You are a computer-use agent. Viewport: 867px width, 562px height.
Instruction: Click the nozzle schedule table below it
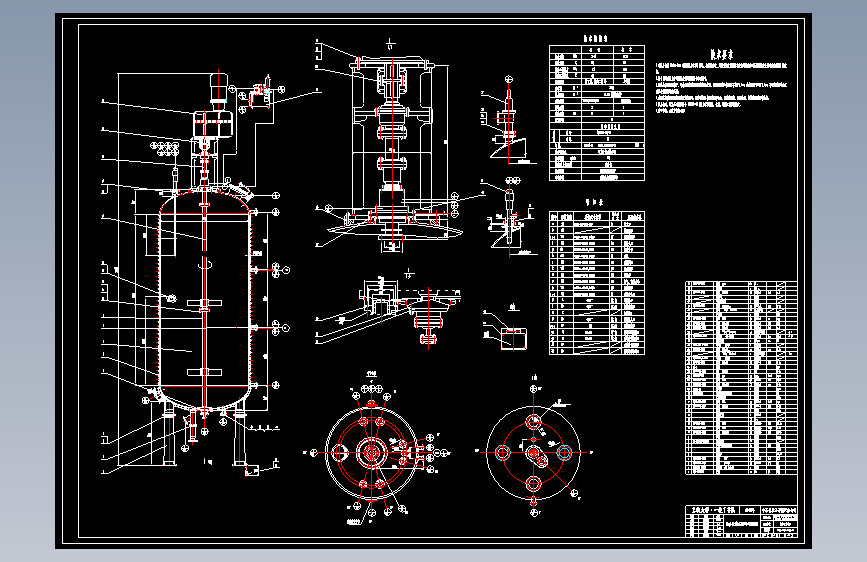pyautogui.click(x=597, y=283)
